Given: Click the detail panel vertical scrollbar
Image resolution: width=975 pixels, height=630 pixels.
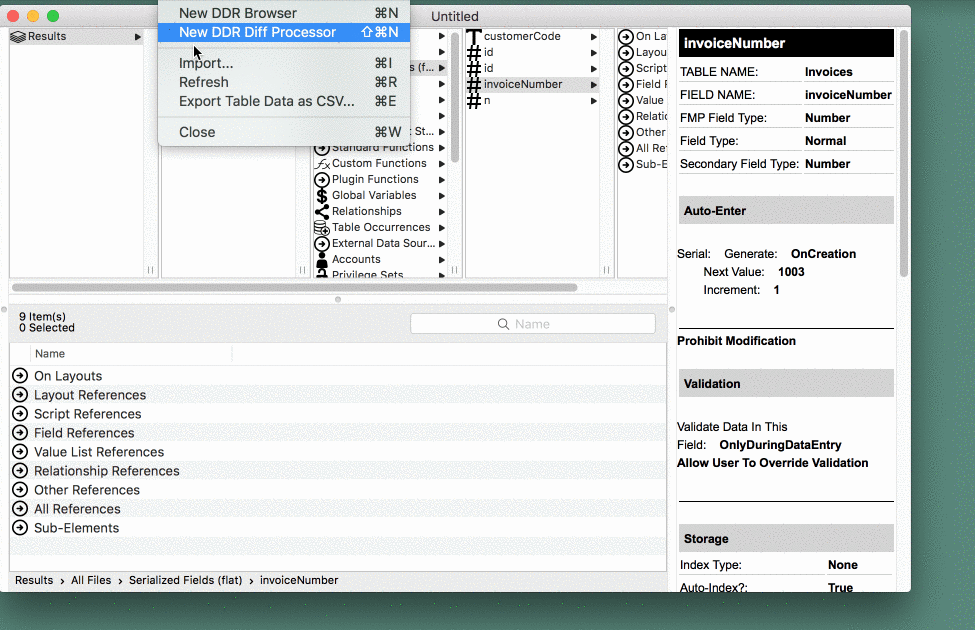Looking at the screenshot, I should click(x=903, y=153).
